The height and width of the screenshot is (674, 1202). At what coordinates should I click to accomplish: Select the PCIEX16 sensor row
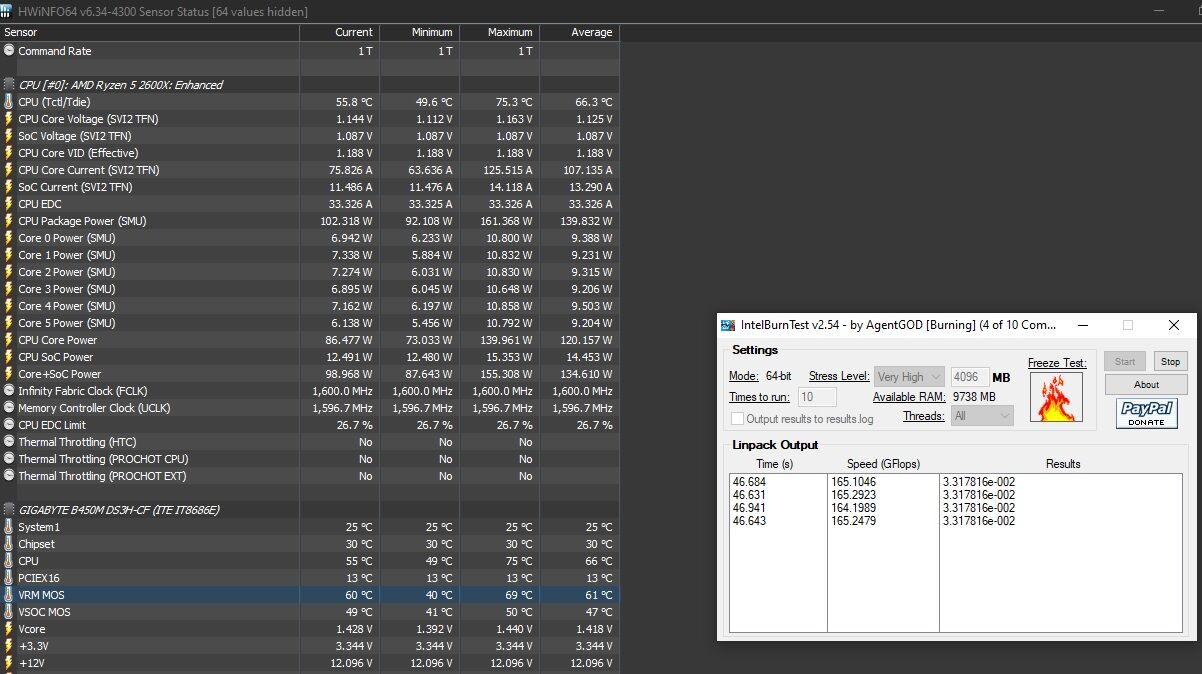310,578
